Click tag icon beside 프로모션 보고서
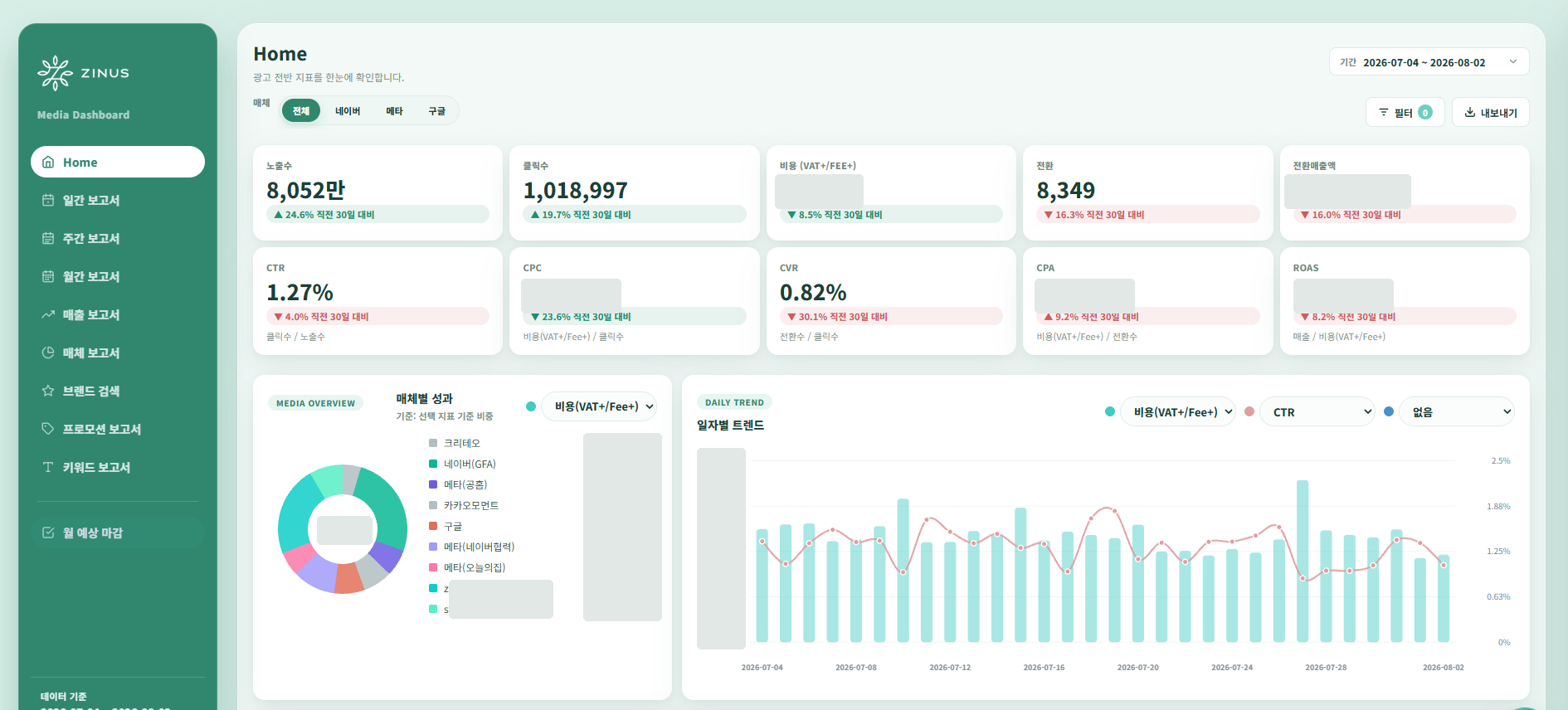This screenshot has height=710, width=1568. point(48,430)
